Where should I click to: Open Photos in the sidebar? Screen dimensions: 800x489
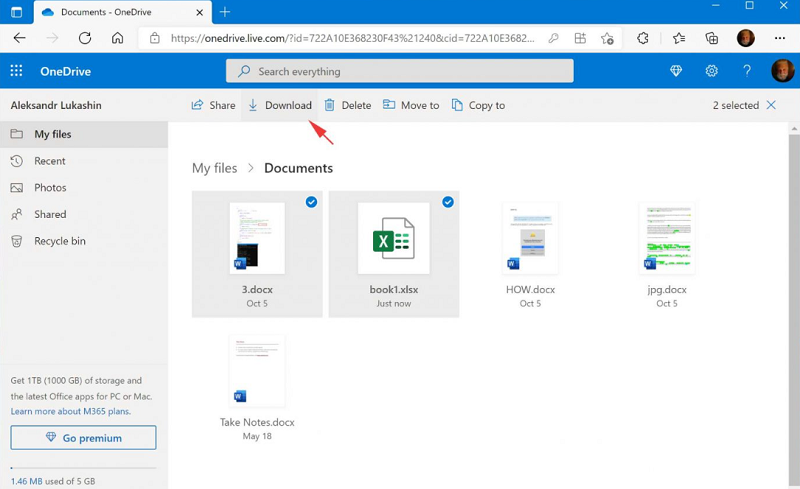coord(84,187)
